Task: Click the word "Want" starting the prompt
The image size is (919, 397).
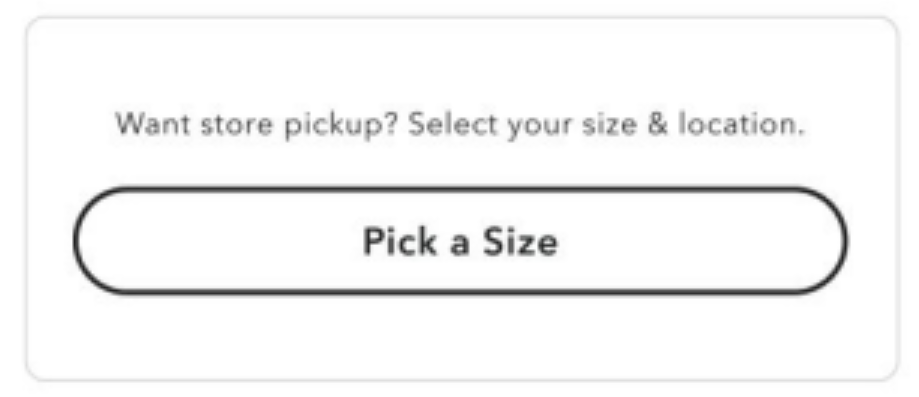Action: click(x=152, y=124)
